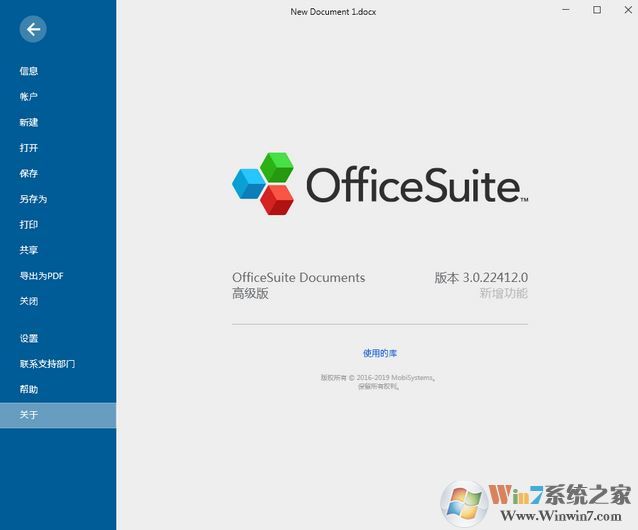Screen dimensions: 638x530
Task: Click 保存 in the sidebar
Action: [x=28, y=173]
